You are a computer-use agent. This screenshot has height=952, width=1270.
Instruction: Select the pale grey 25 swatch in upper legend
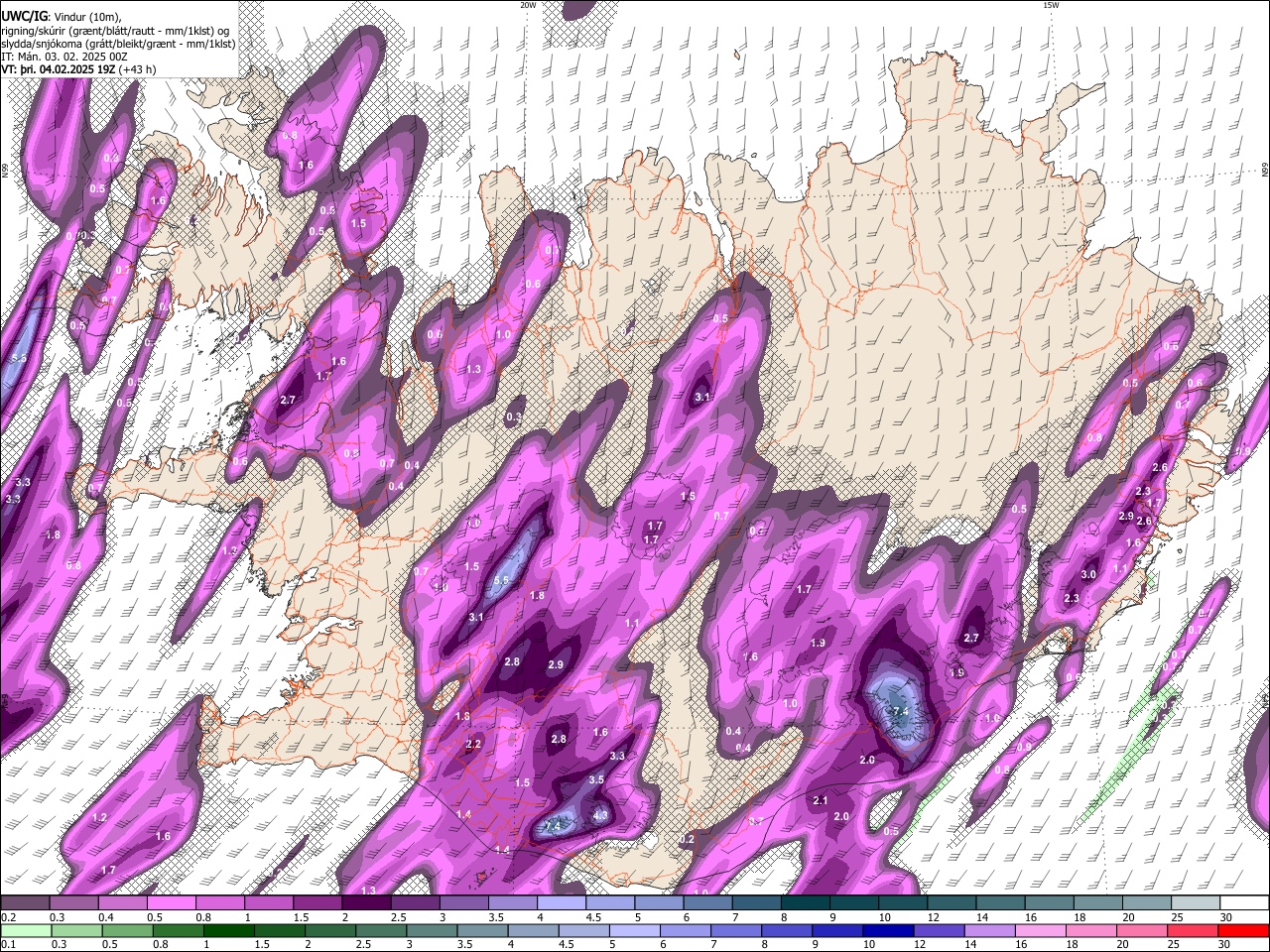1196,902
